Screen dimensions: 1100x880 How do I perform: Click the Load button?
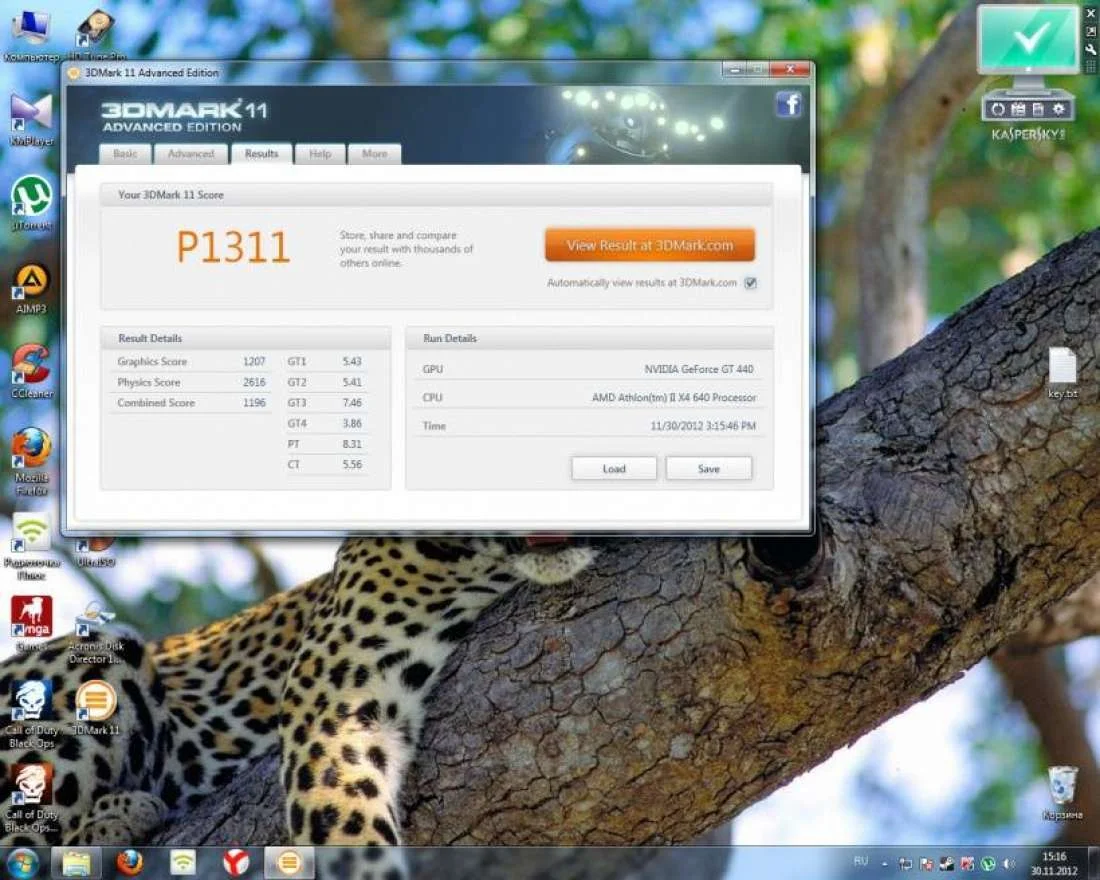[614, 469]
